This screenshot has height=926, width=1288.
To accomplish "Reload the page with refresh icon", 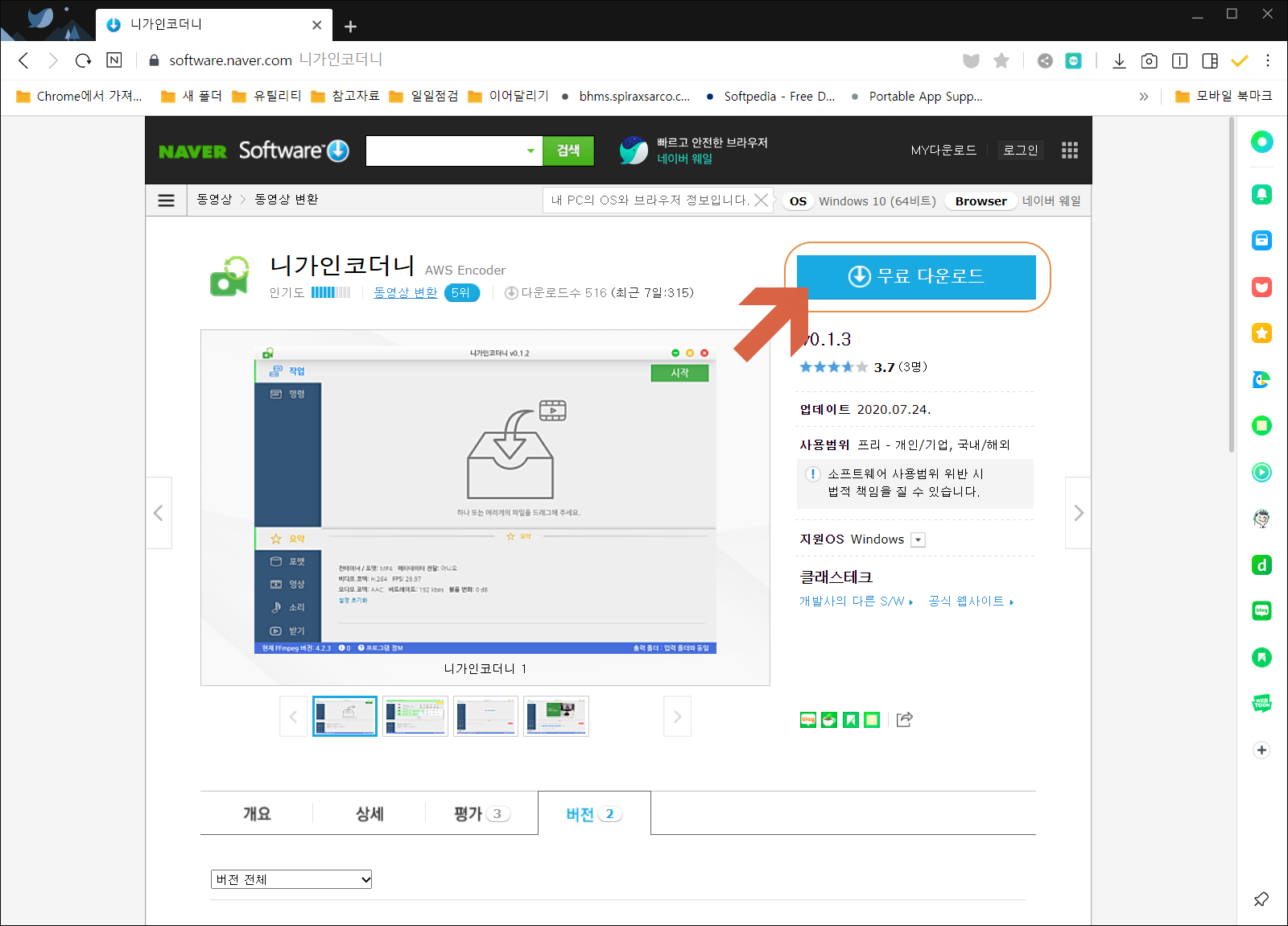I will [x=83, y=60].
